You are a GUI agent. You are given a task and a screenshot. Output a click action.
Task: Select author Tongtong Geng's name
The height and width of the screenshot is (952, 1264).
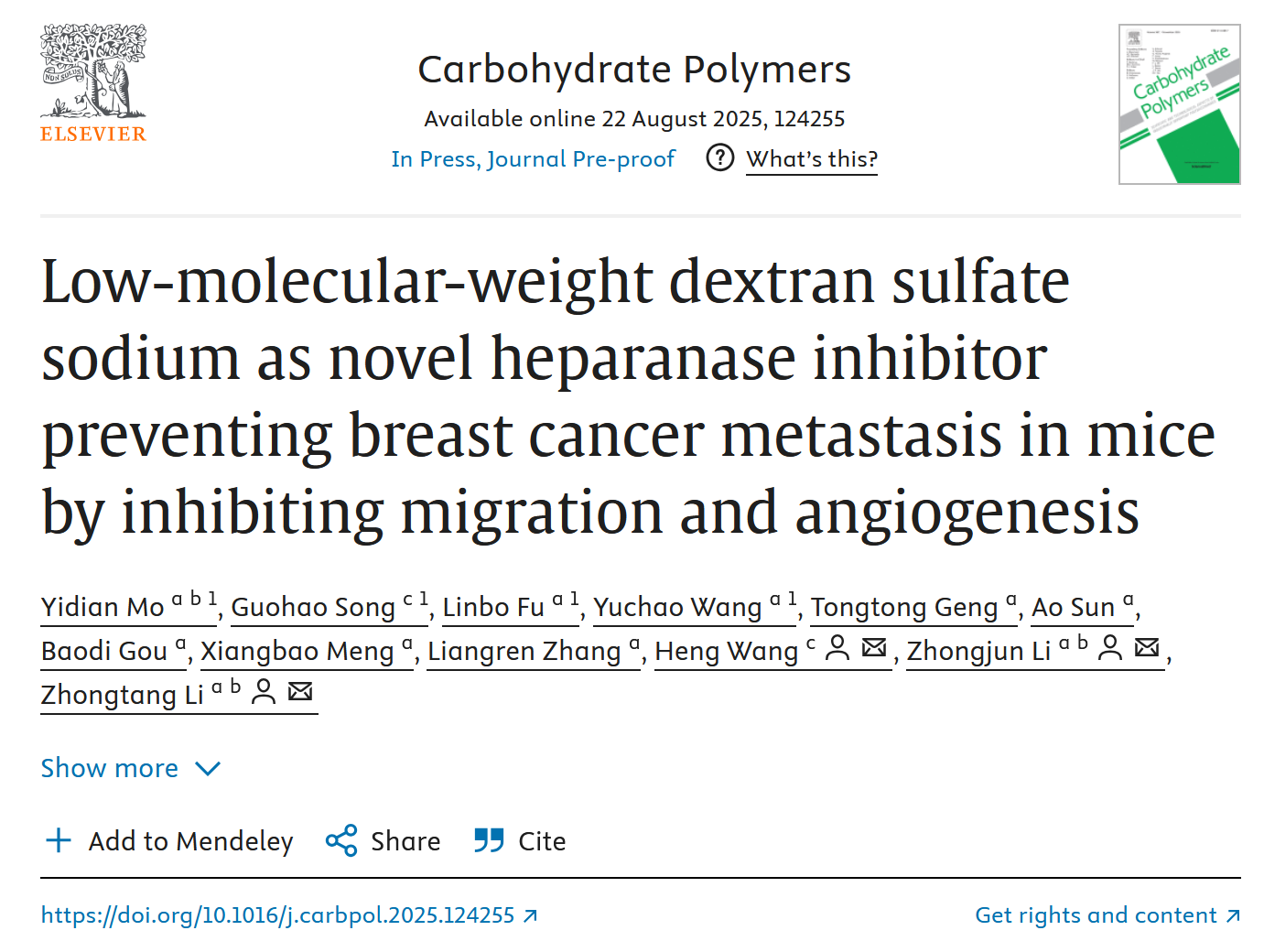(x=903, y=607)
